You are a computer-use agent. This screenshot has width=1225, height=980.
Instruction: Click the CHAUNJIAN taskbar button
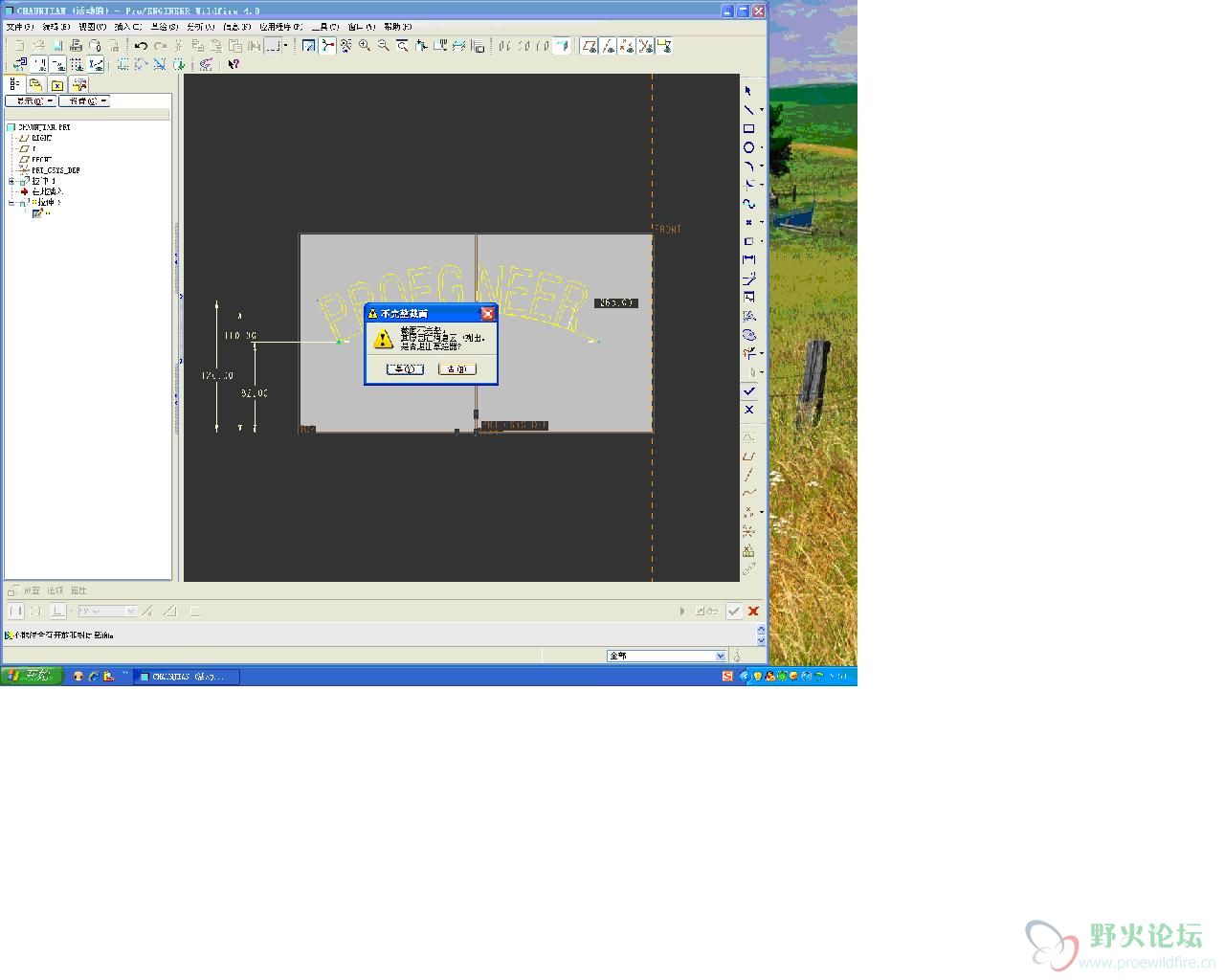[x=186, y=677]
